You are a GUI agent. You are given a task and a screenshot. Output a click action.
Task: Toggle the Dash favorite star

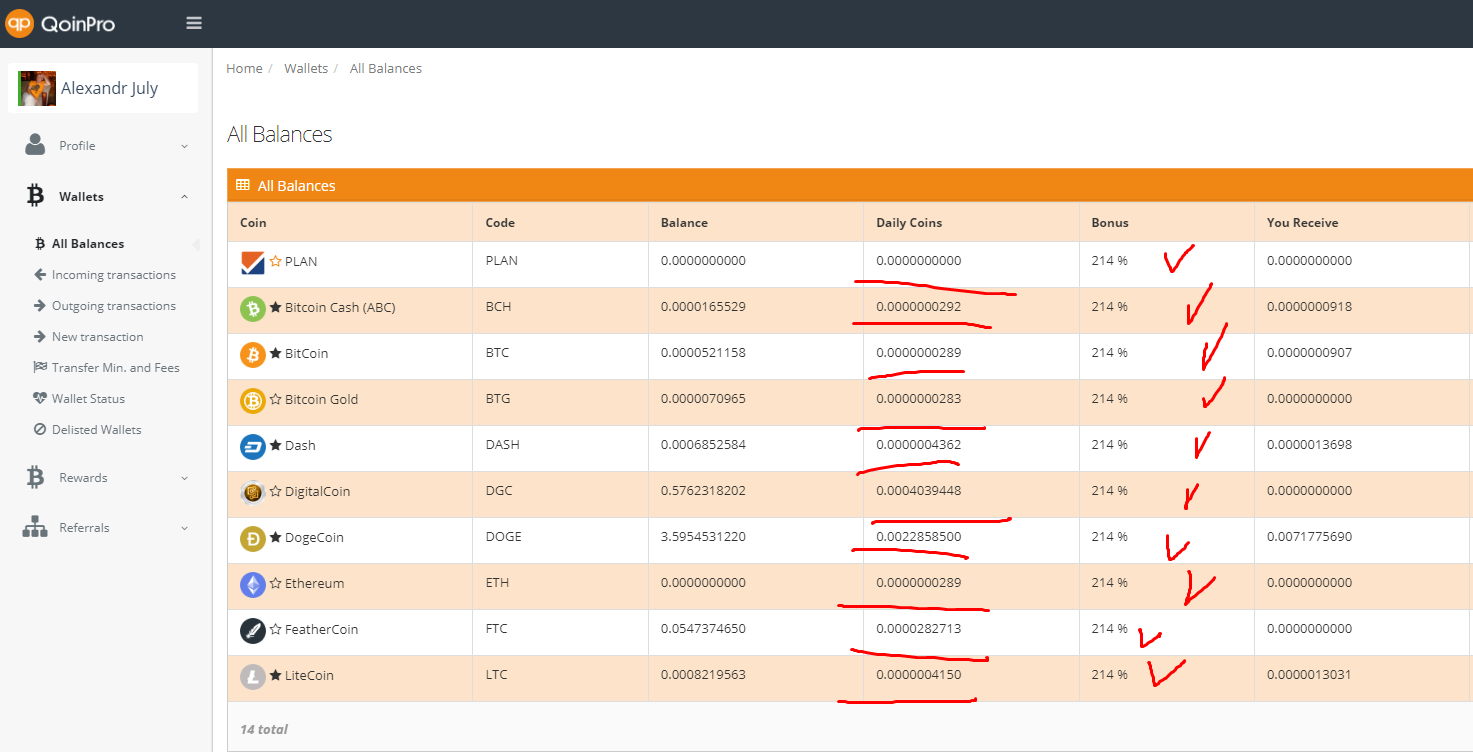tap(275, 445)
